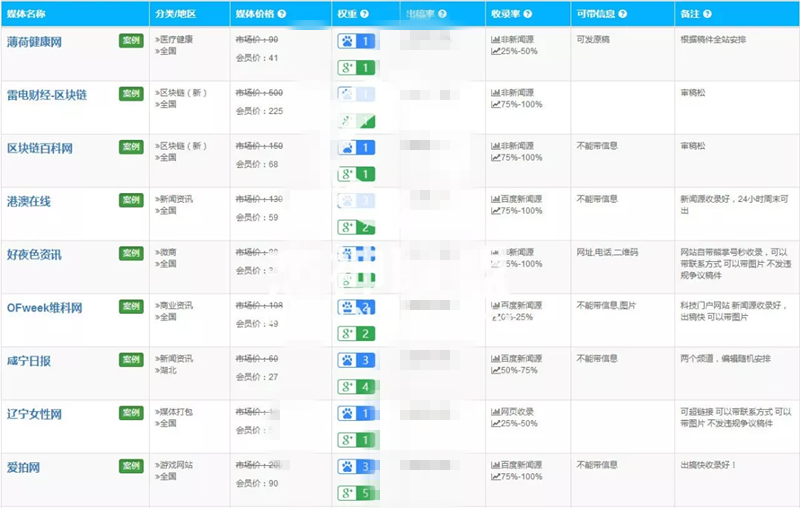Click remark 两个频道，编辑随机安排 for 咸宁日报
The width and height of the screenshot is (800, 508).
[x=725, y=359]
